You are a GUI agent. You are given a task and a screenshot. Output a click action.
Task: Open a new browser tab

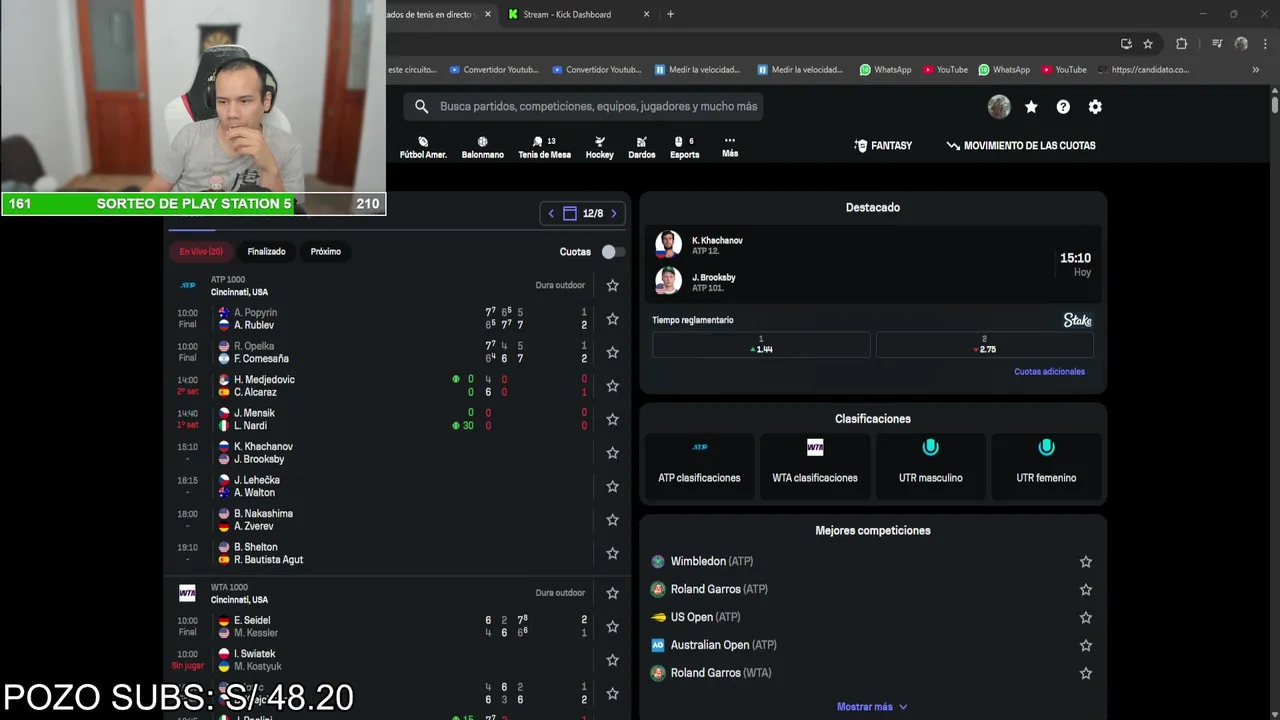click(x=670, y=14)
